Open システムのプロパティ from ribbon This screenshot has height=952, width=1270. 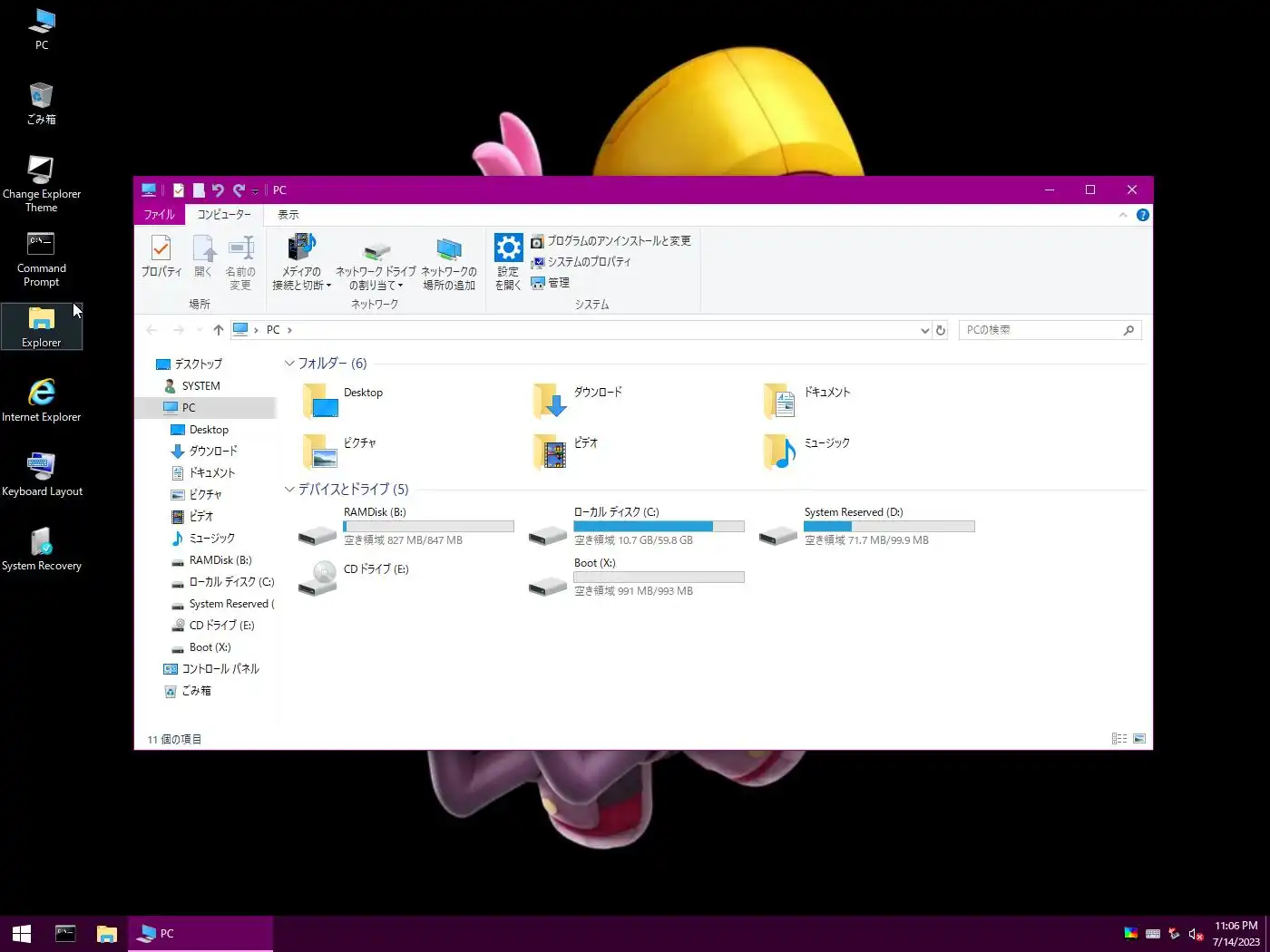[581, 262]
